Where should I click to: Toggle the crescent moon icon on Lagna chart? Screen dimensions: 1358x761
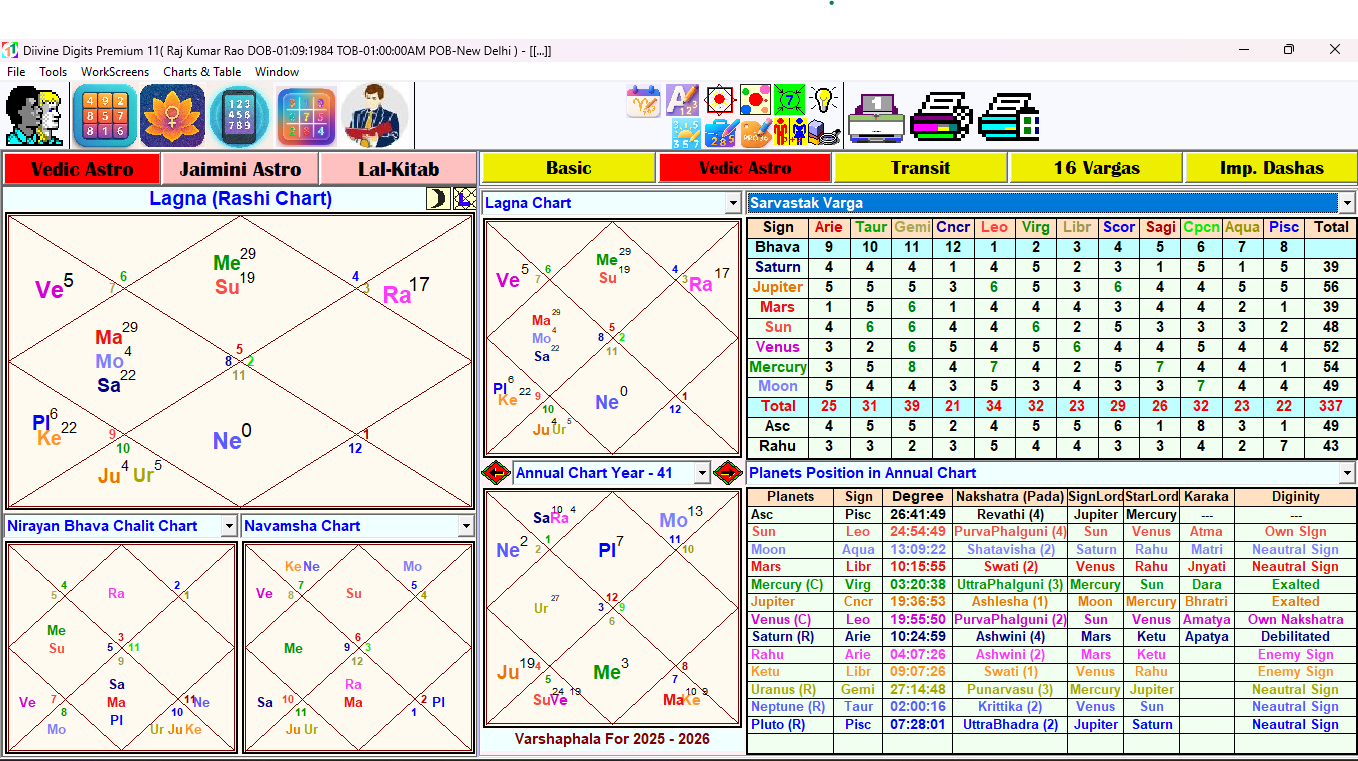437,200
